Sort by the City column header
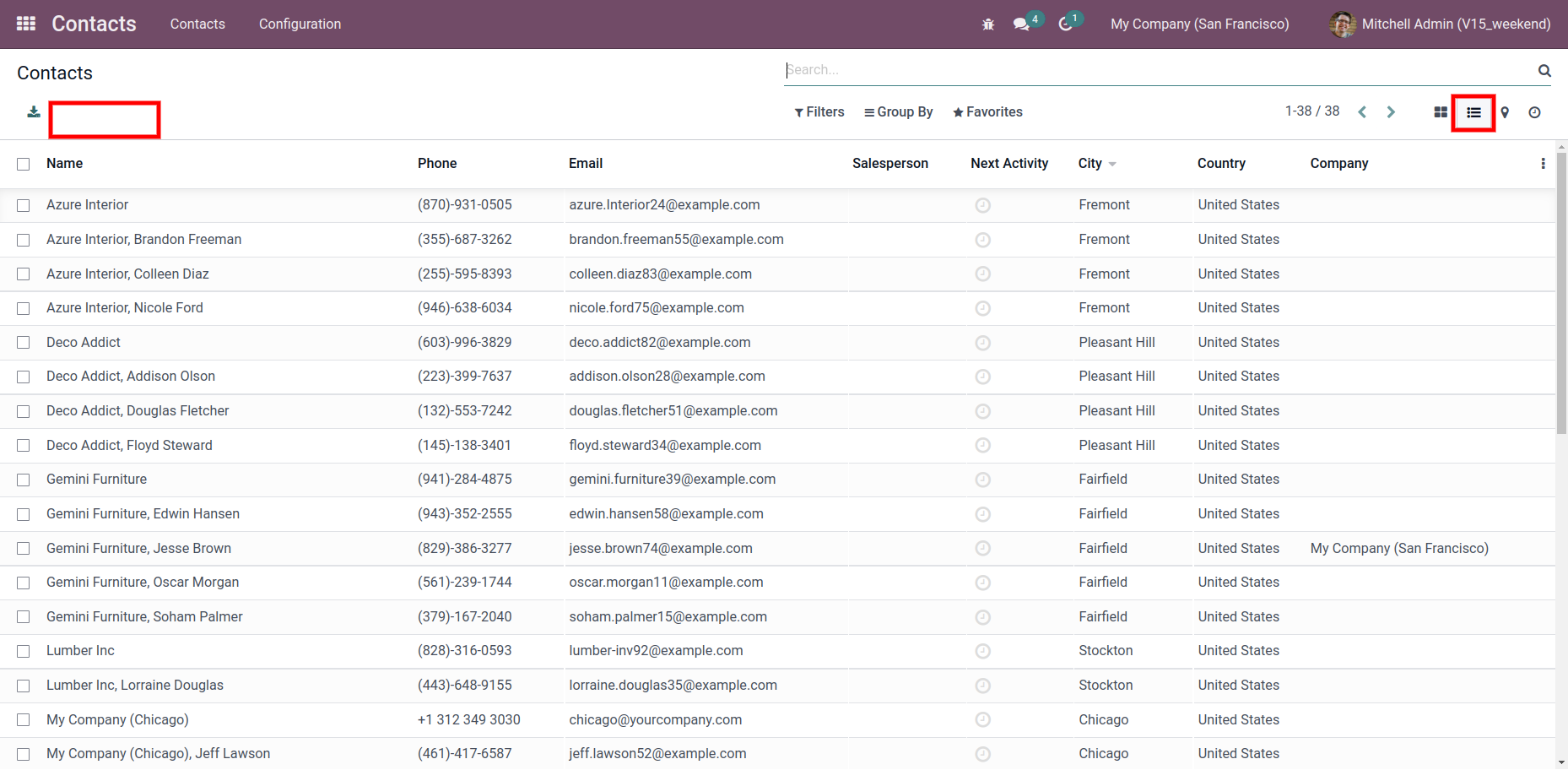 click(1090, 164)
